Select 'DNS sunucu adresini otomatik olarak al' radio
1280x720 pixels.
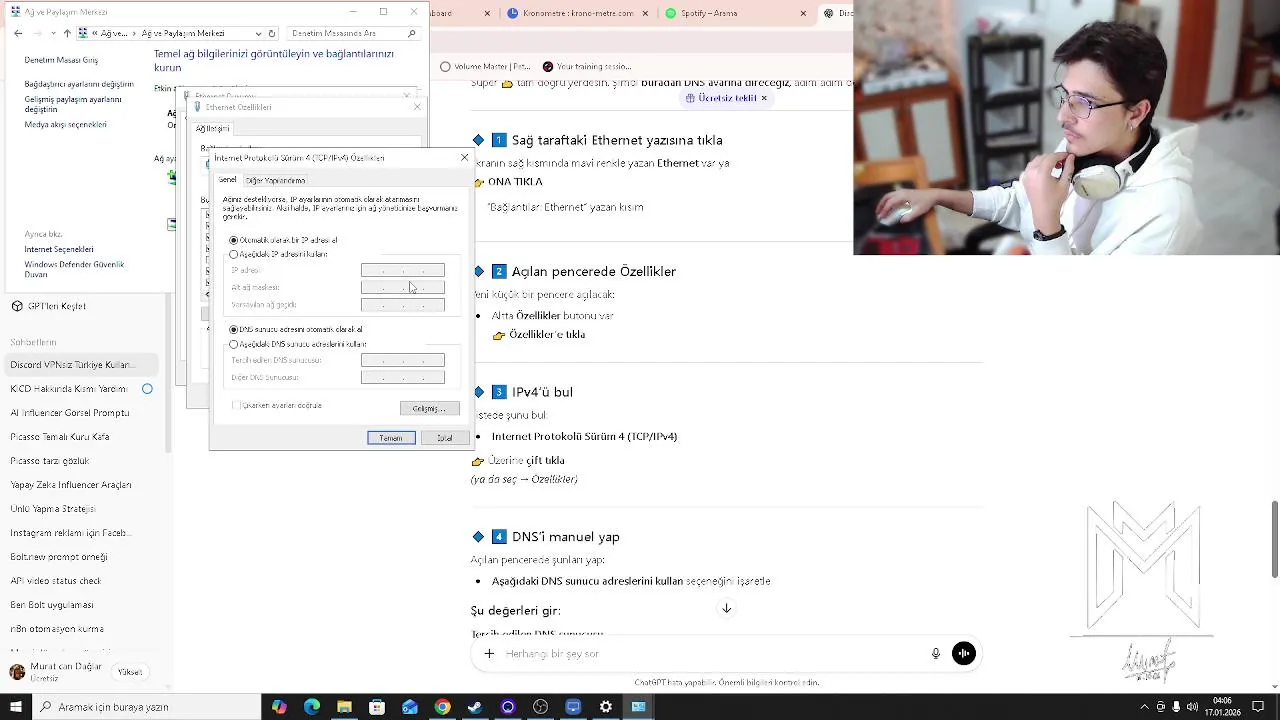click(x=234, y=329)
